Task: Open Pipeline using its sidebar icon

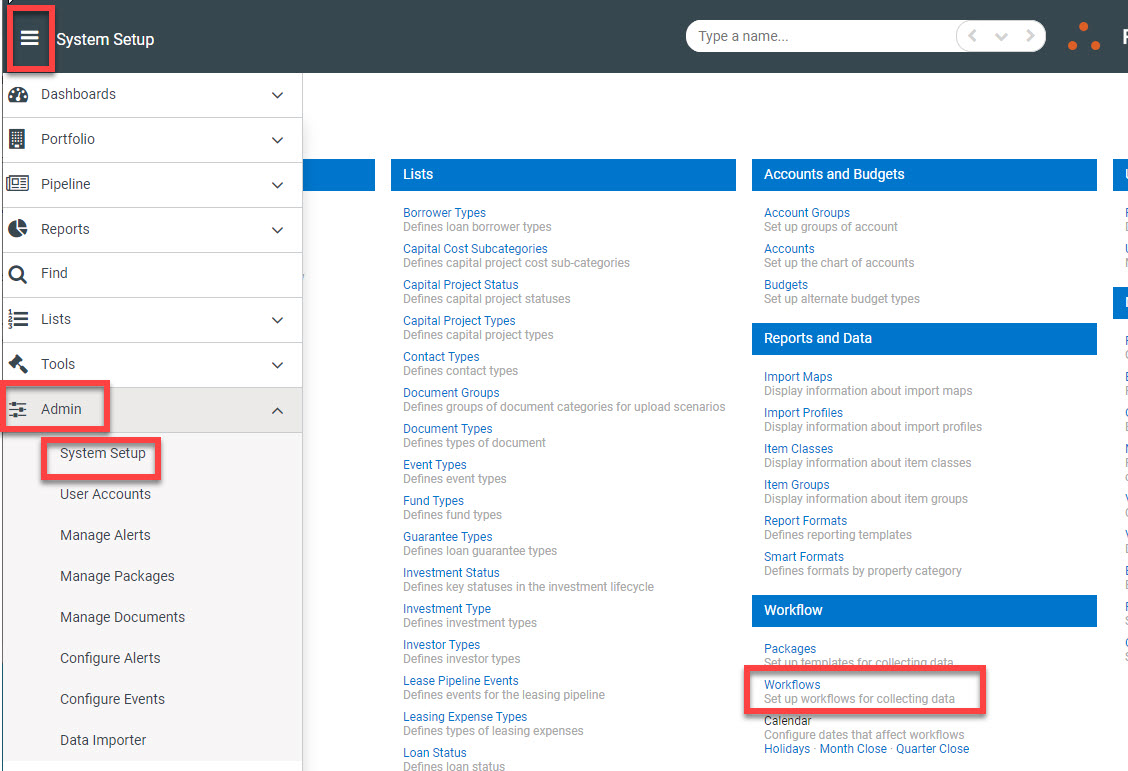Action: click(18, 184)
